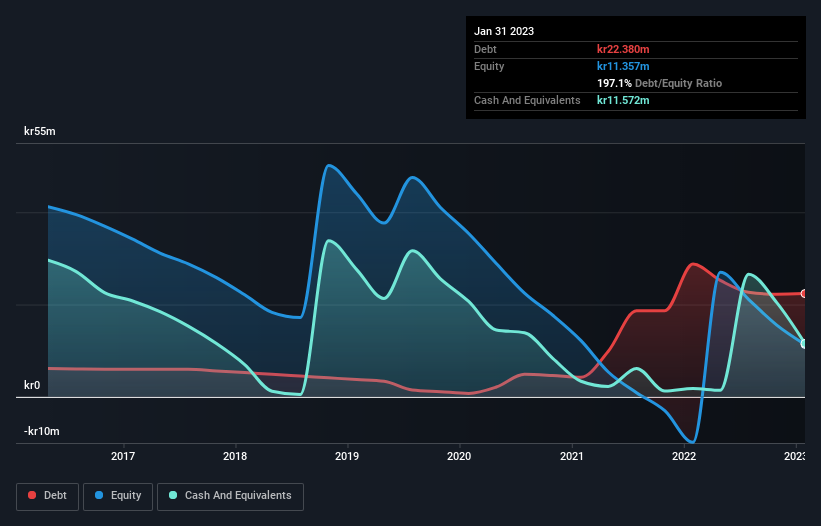Click the 2019 x-axis label

(x=347, y=456)
